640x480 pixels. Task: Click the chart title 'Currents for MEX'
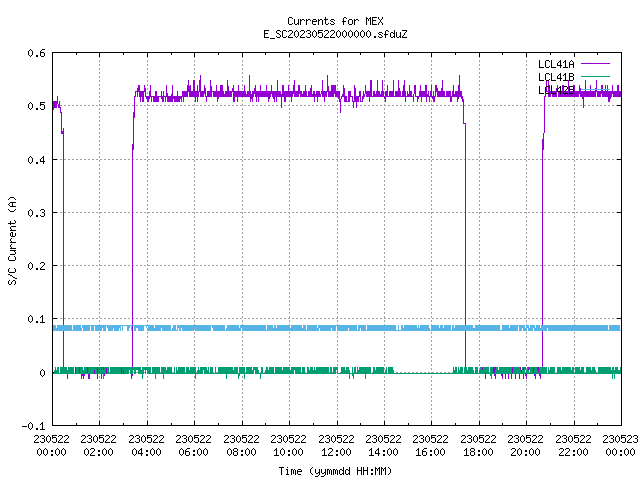pos(335,21)
